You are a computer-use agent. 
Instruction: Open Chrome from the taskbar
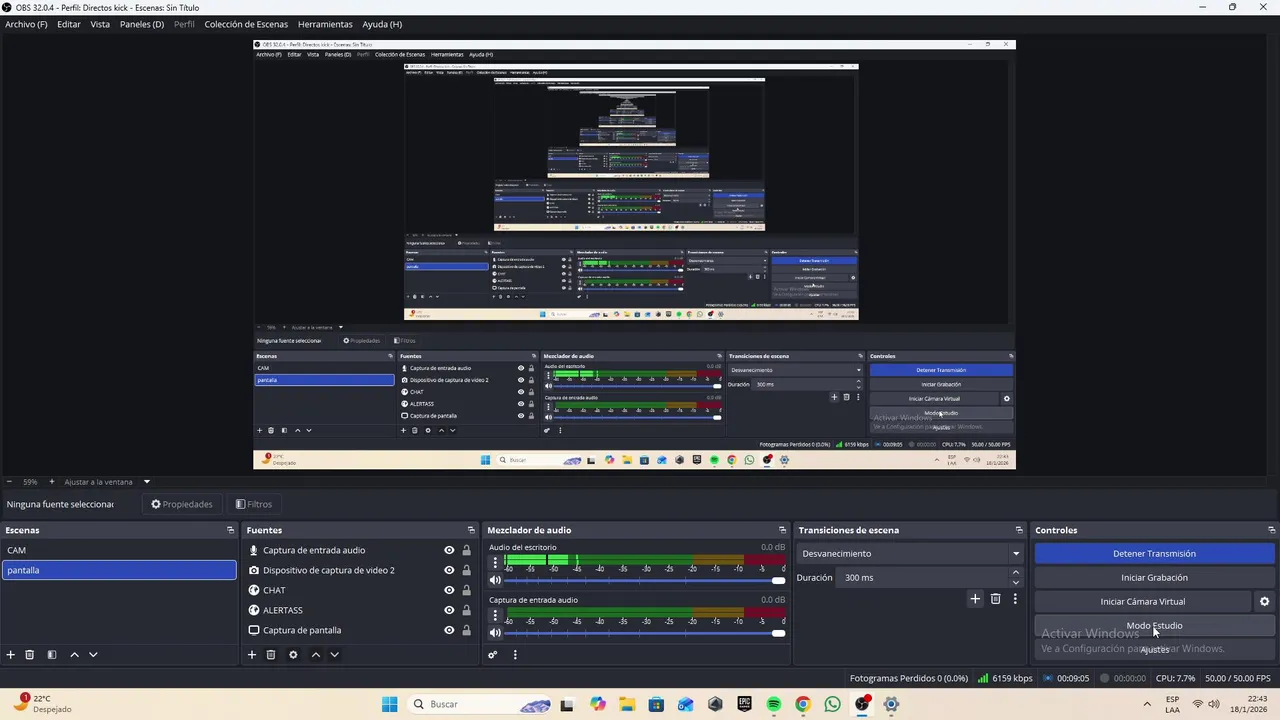pos(802,704)
